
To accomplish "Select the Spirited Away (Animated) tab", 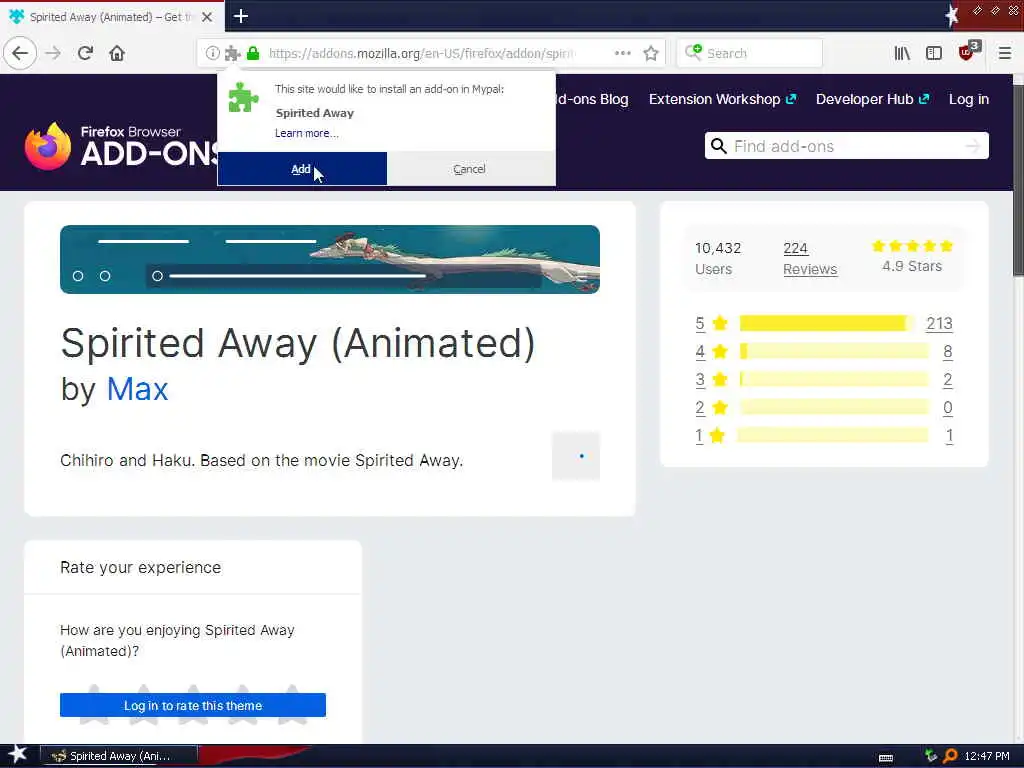I will [112, 17].
